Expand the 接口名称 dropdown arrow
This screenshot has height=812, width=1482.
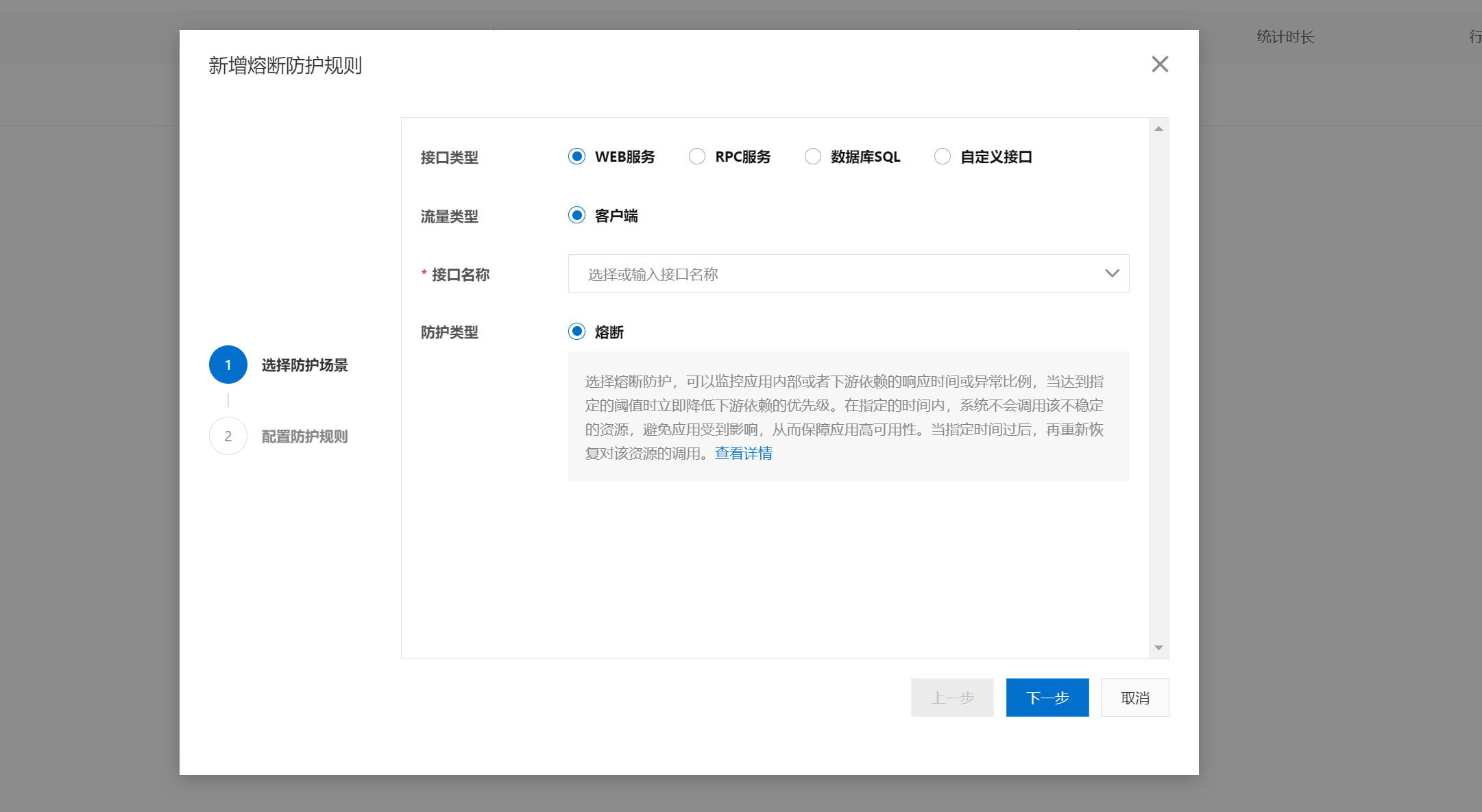coord(1112,274)
